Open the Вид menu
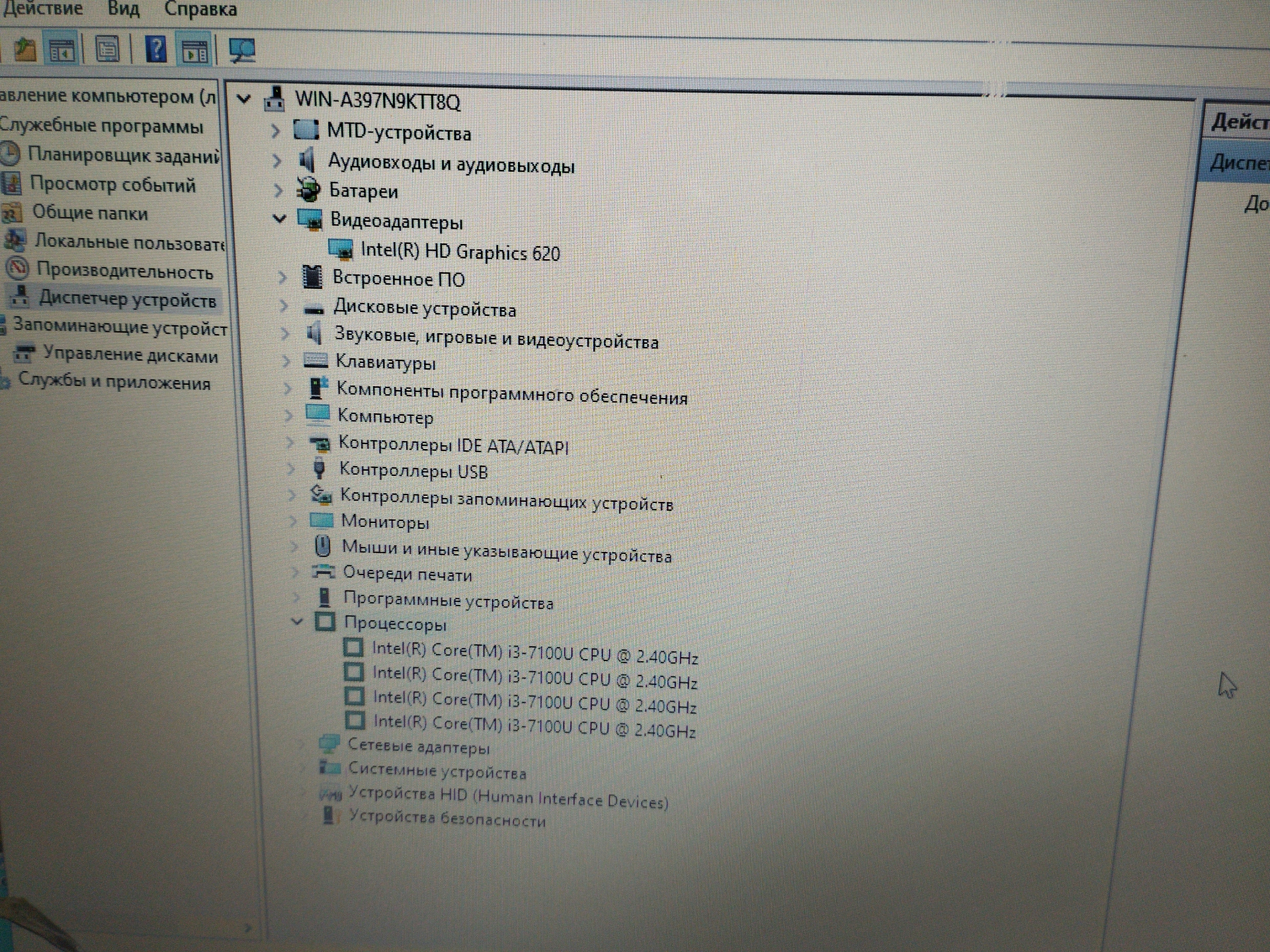 124,9
